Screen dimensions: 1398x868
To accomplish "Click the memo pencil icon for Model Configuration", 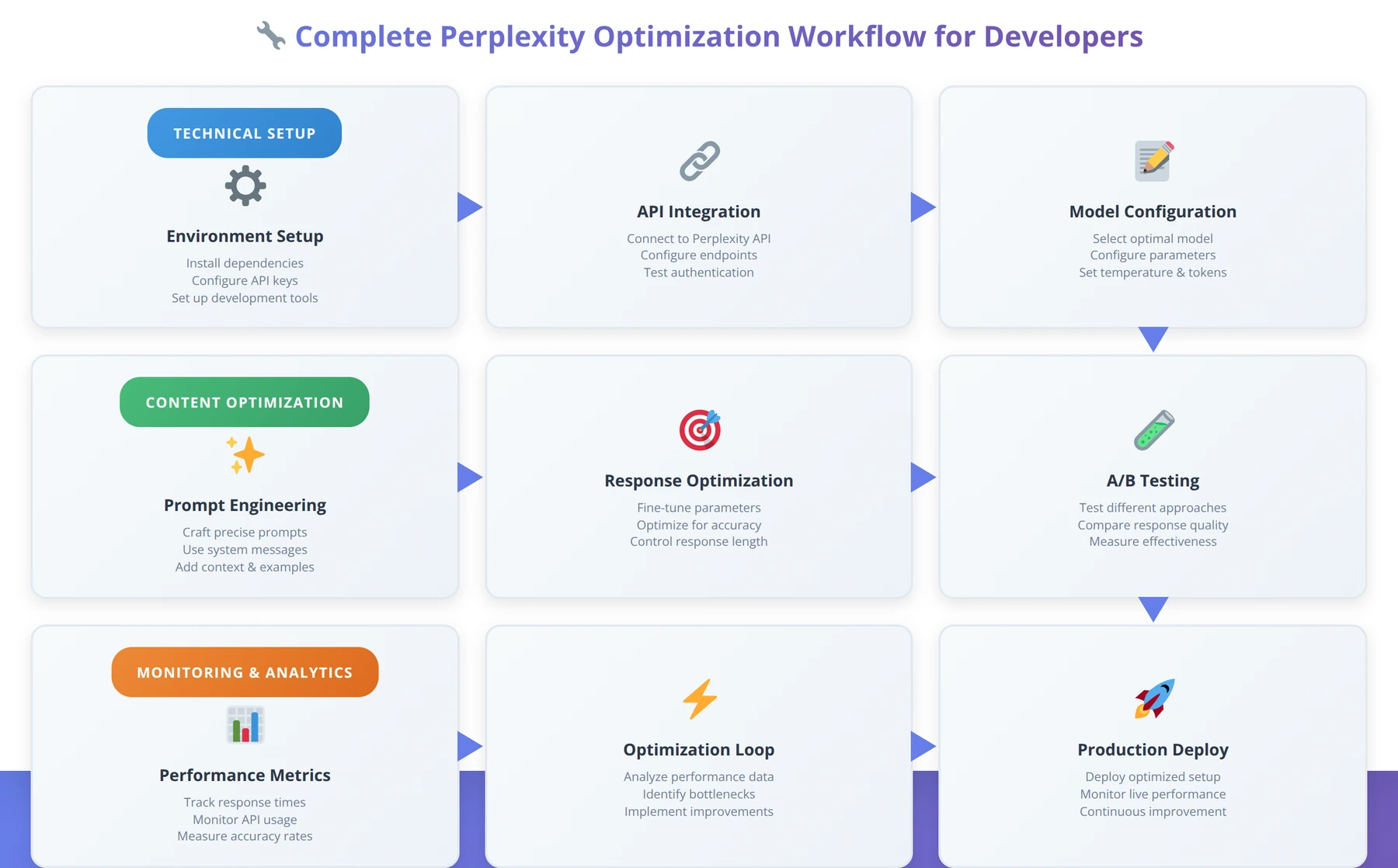I will 1153,161.
